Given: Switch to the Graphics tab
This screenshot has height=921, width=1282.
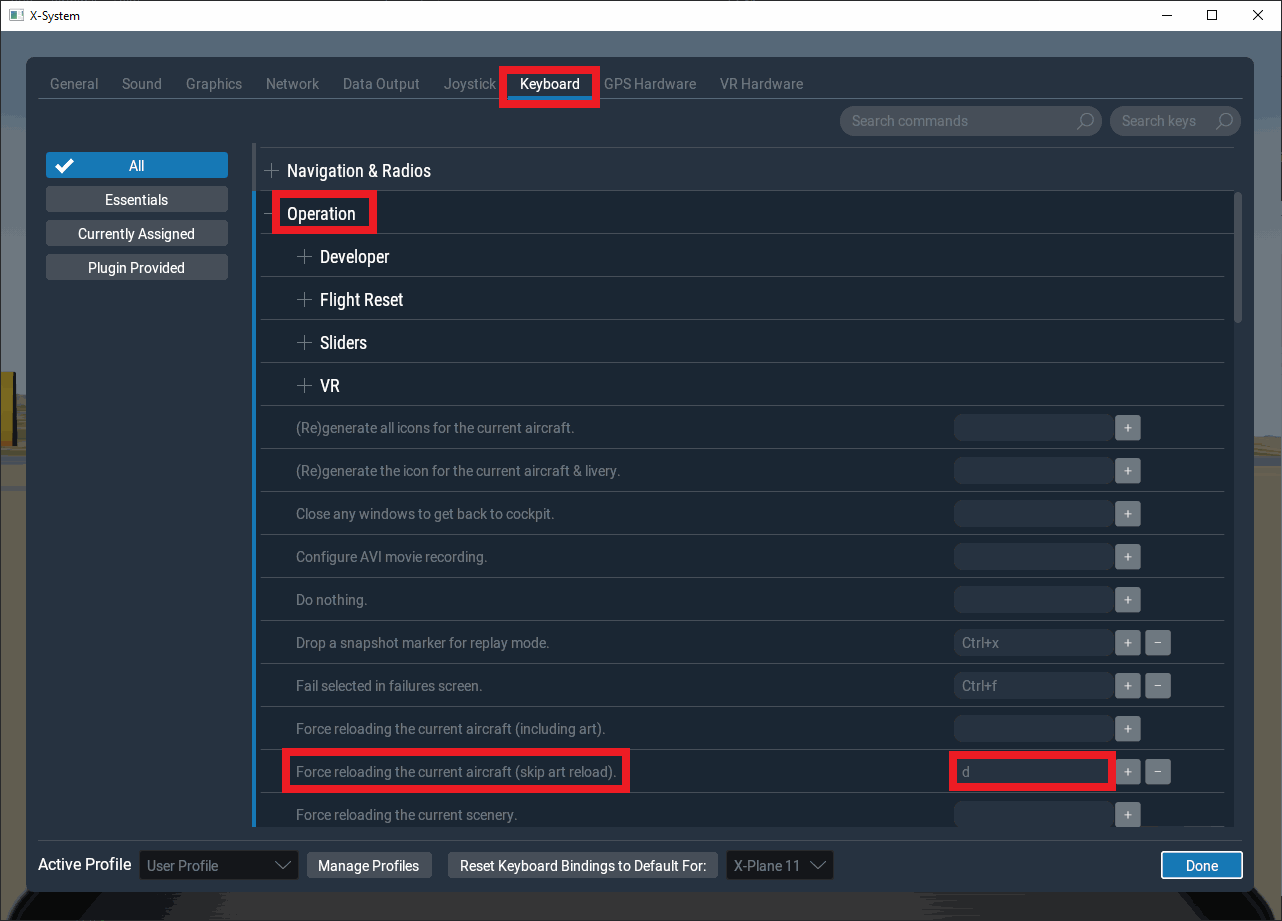Looking at the screenshot, I should (x=214, y=84).
